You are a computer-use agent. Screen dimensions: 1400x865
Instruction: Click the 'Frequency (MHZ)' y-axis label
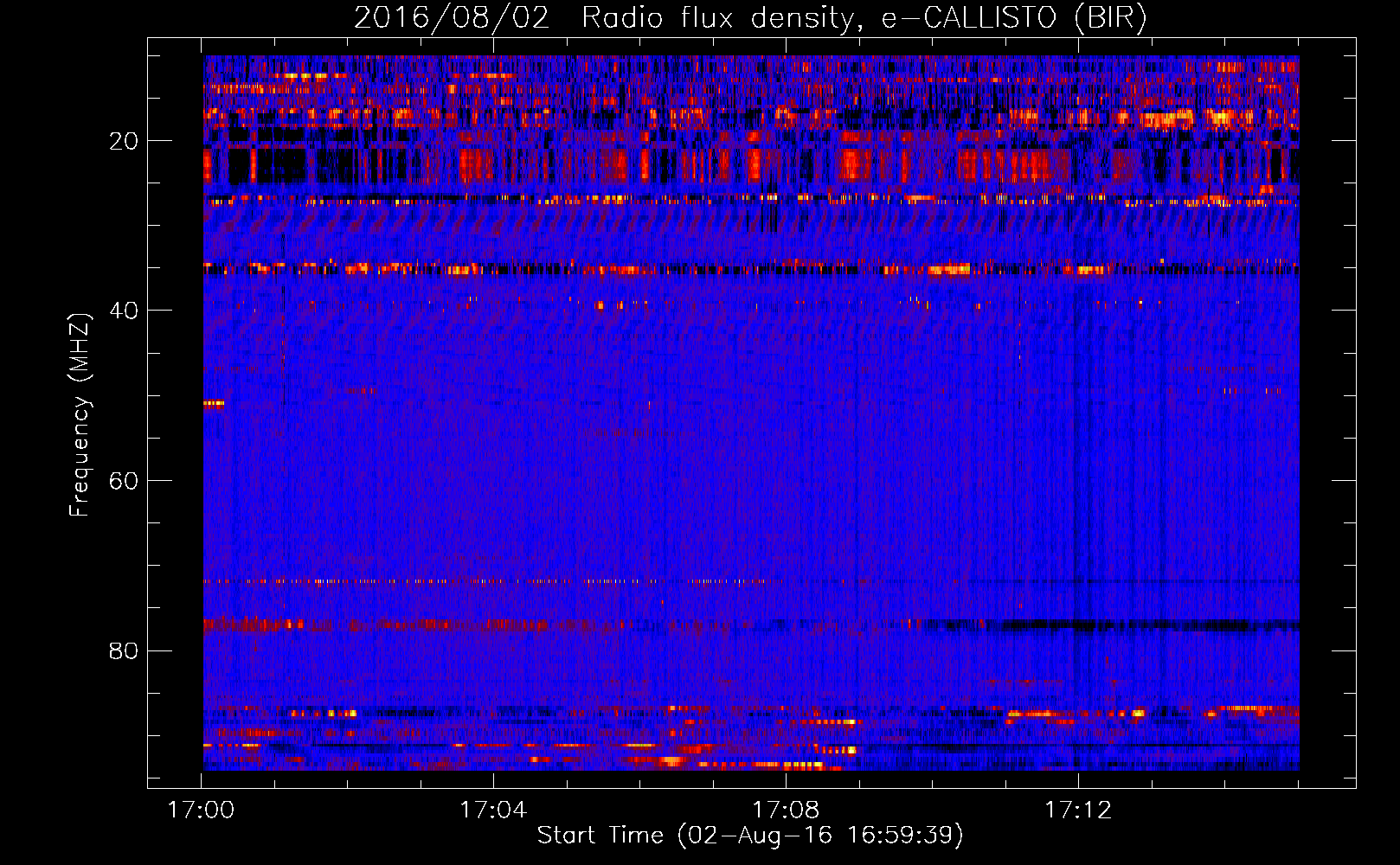[80, 415]
